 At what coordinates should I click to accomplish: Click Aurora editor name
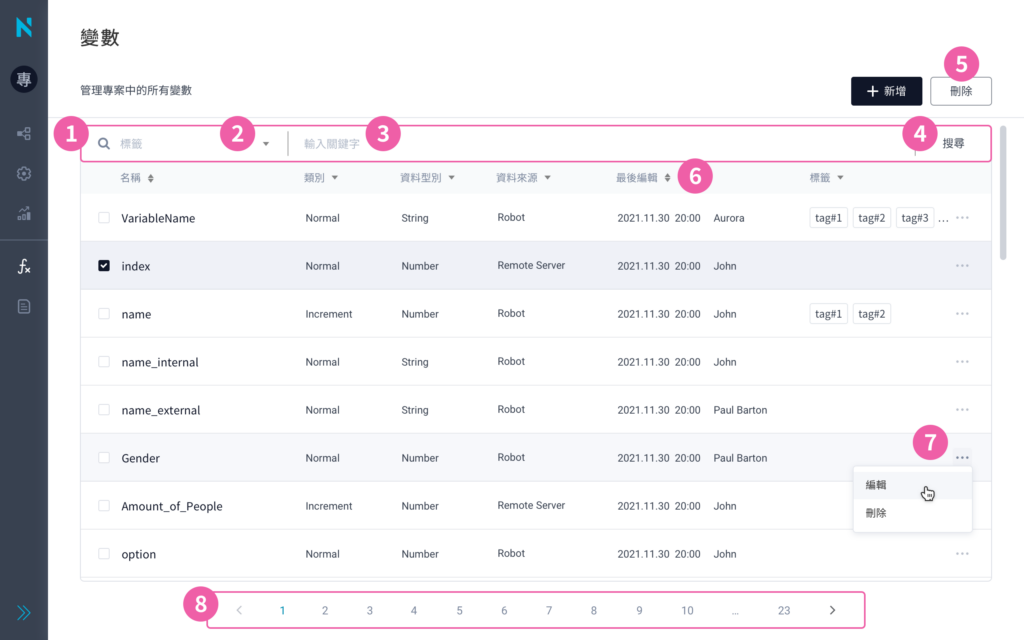729,217
